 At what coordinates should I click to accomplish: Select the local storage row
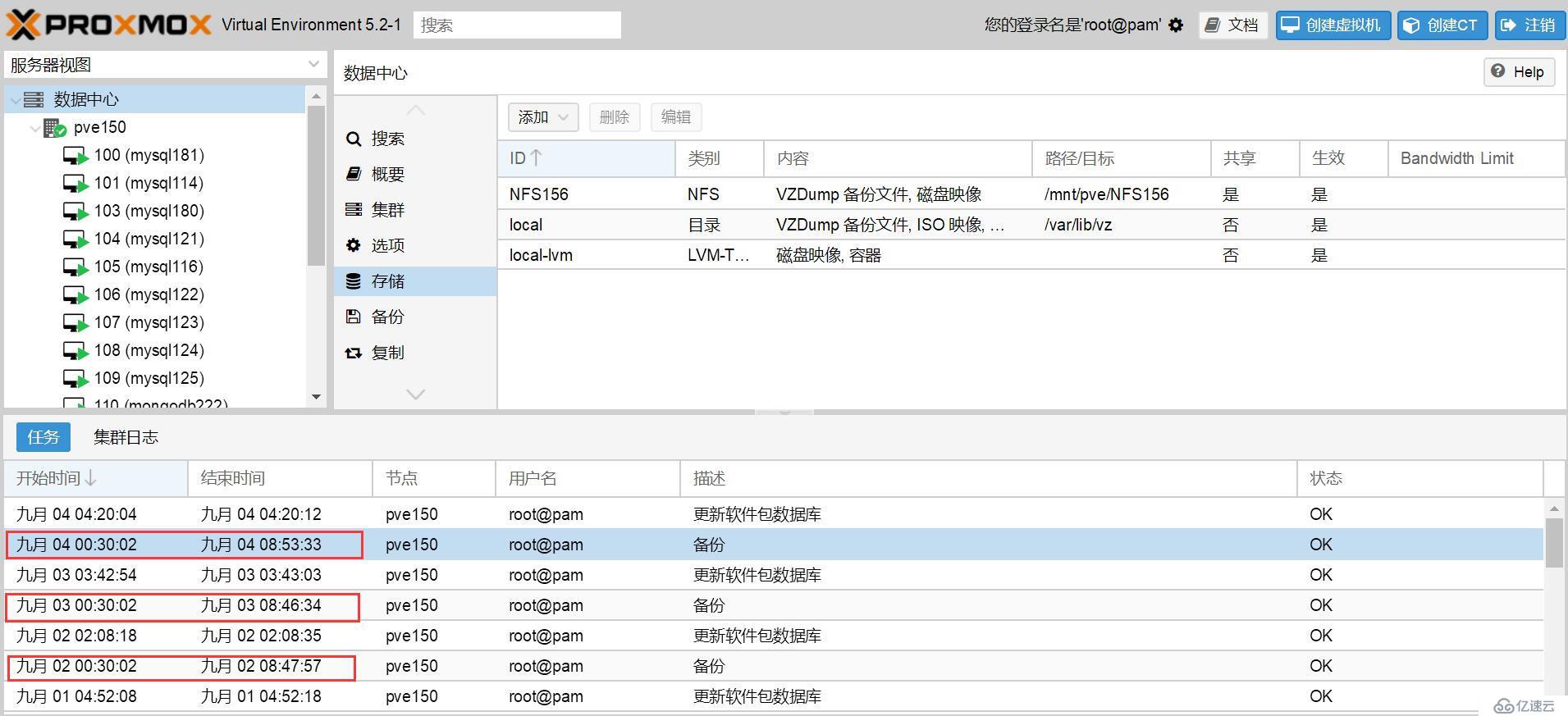pyautogui.click(x=1031, y=225)
